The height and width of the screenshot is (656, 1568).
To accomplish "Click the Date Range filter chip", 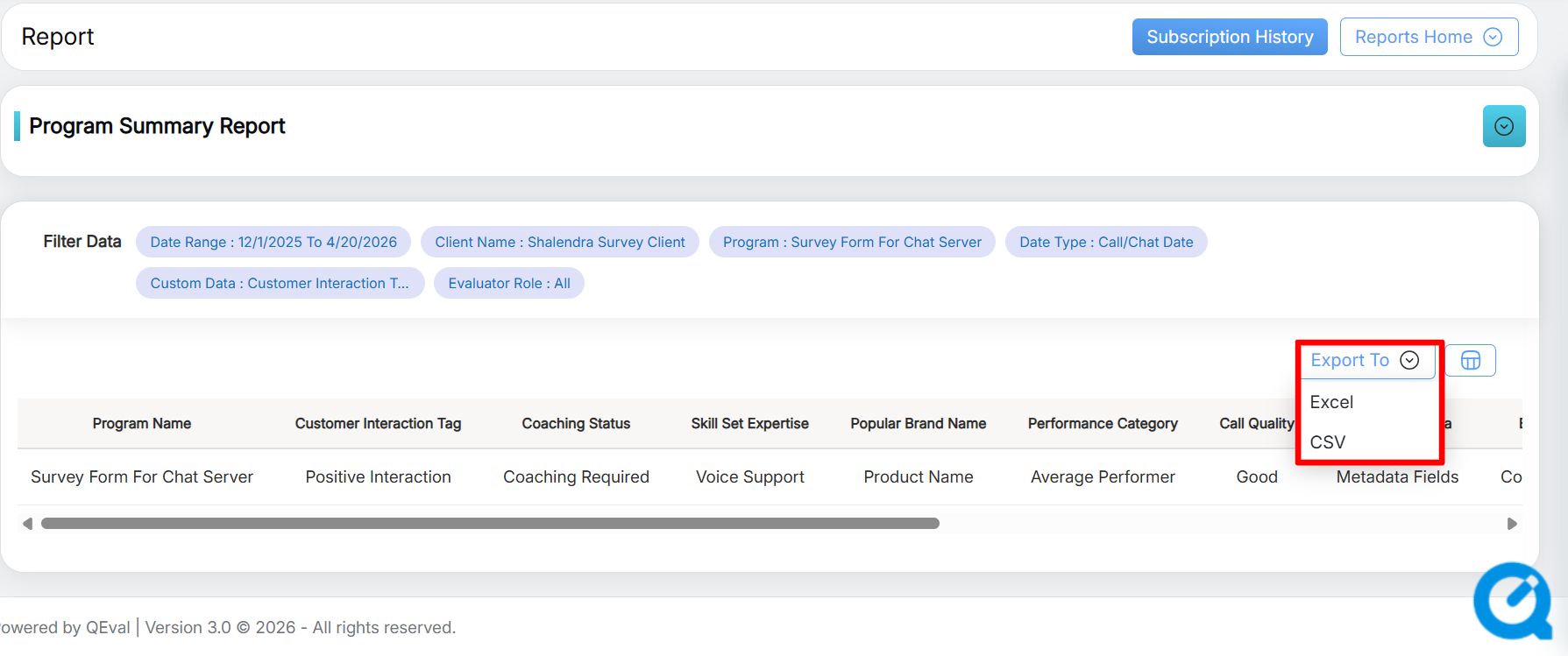I will coord(273,243).
